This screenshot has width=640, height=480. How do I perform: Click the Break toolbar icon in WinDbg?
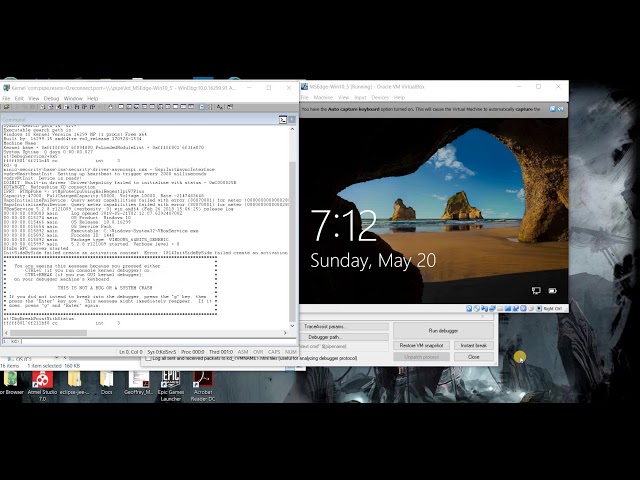click(x=66, y=107)
